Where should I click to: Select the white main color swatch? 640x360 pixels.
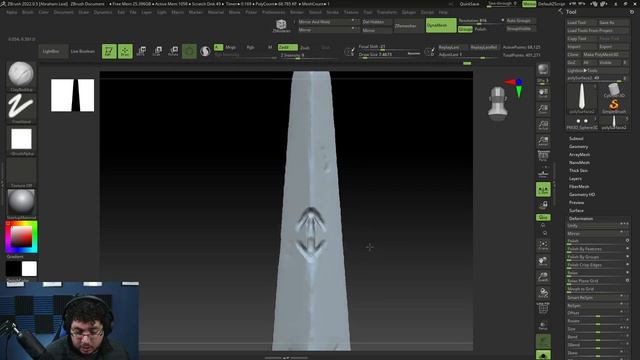pyautogui.click(x=29, y=269)
